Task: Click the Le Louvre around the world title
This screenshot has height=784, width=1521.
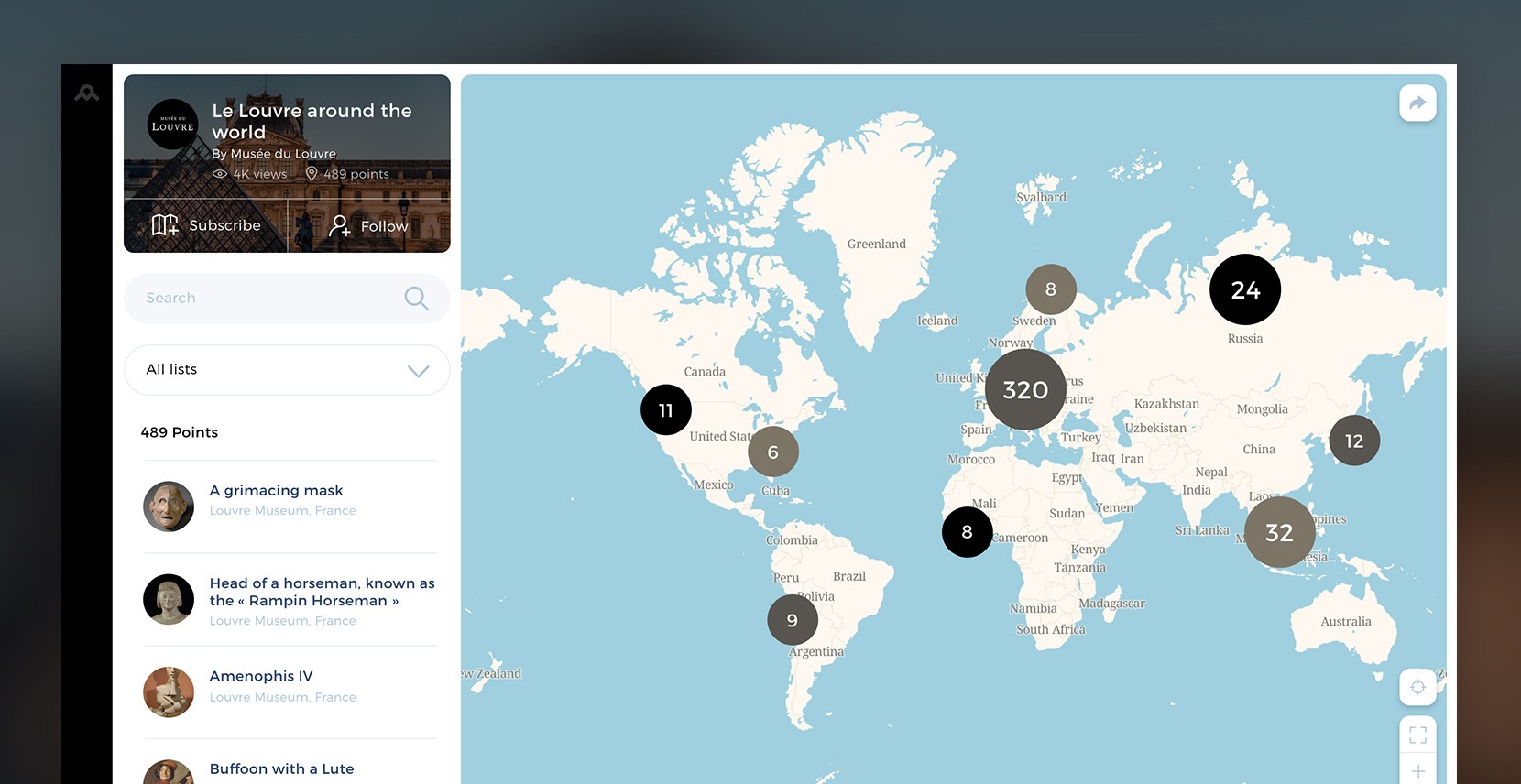Action: (312, 121)
